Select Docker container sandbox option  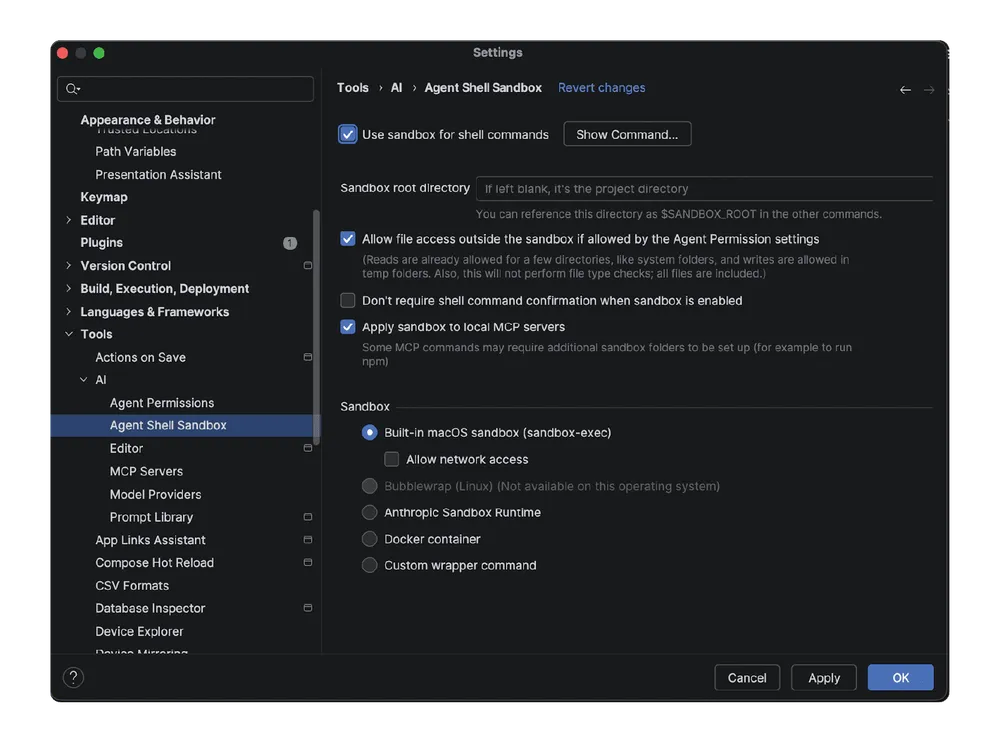pyautogui.click(x=370, y=539)
